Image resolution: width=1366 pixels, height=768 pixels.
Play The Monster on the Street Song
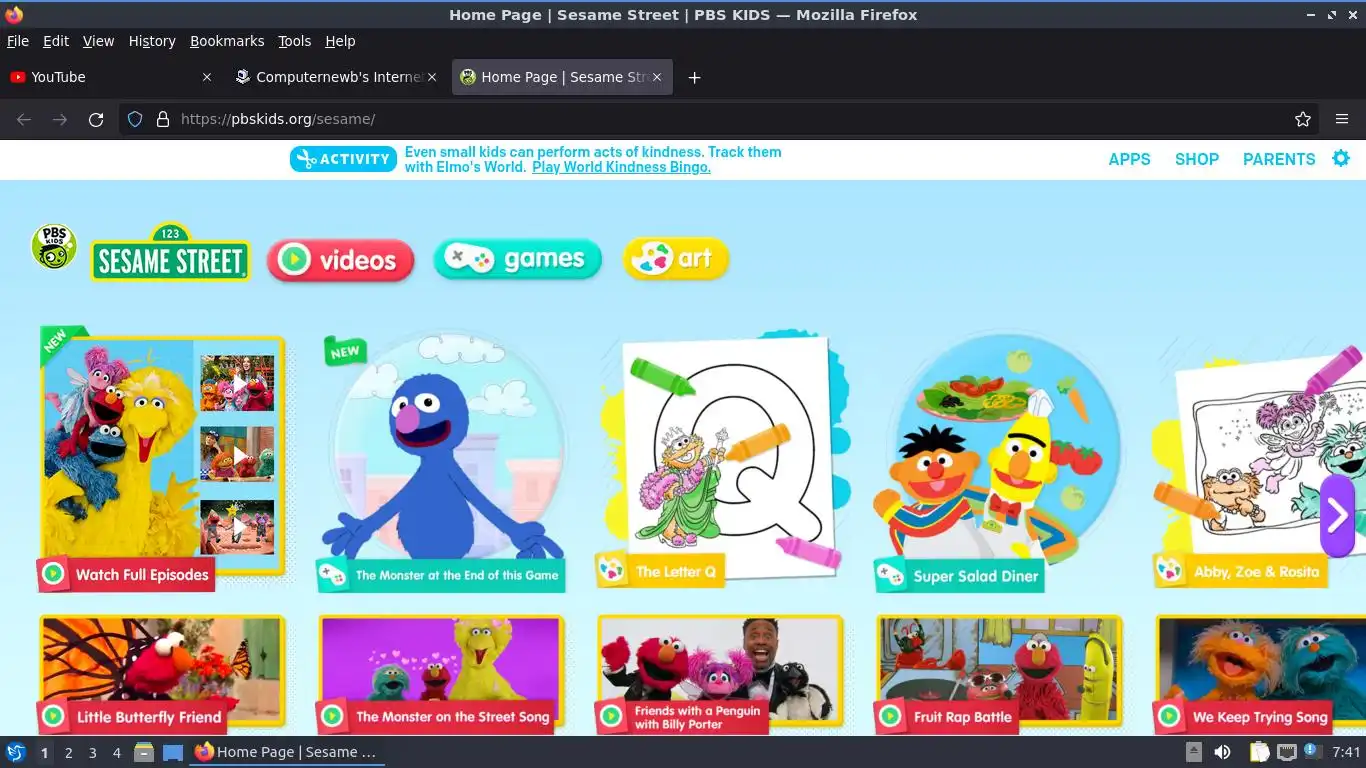(x=441, y=673)
